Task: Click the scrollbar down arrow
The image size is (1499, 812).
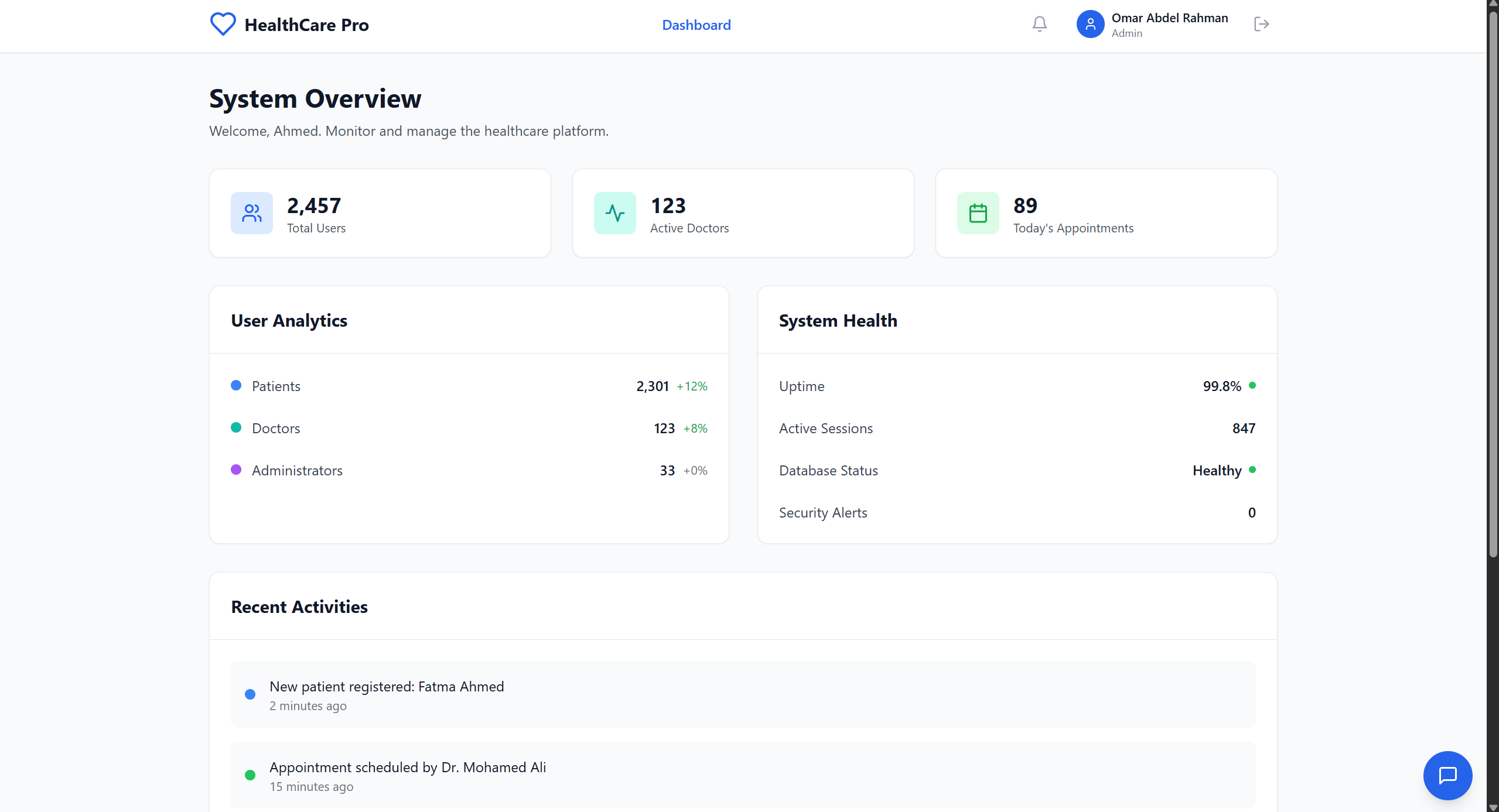Action: (1493, 807)
